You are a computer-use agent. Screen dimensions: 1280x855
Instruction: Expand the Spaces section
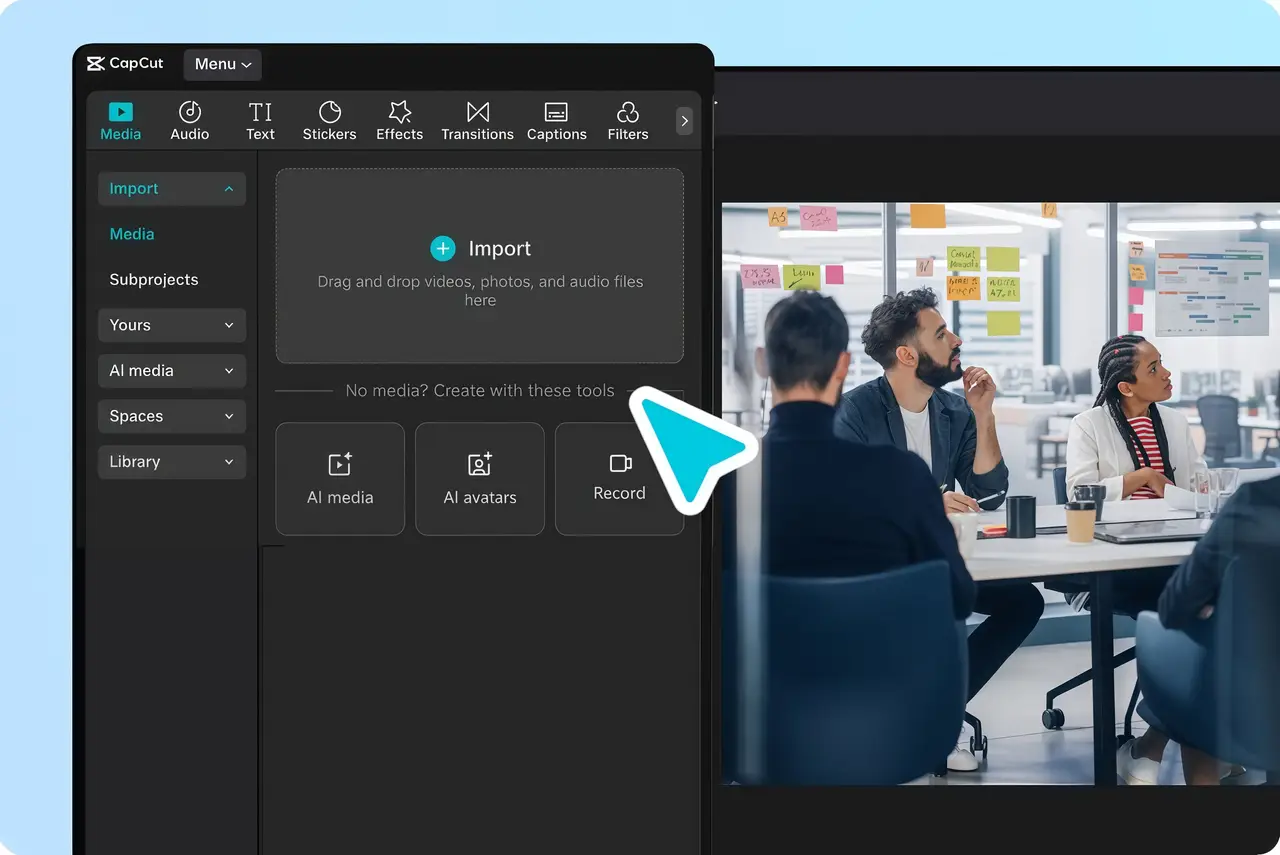coord(171,416)
